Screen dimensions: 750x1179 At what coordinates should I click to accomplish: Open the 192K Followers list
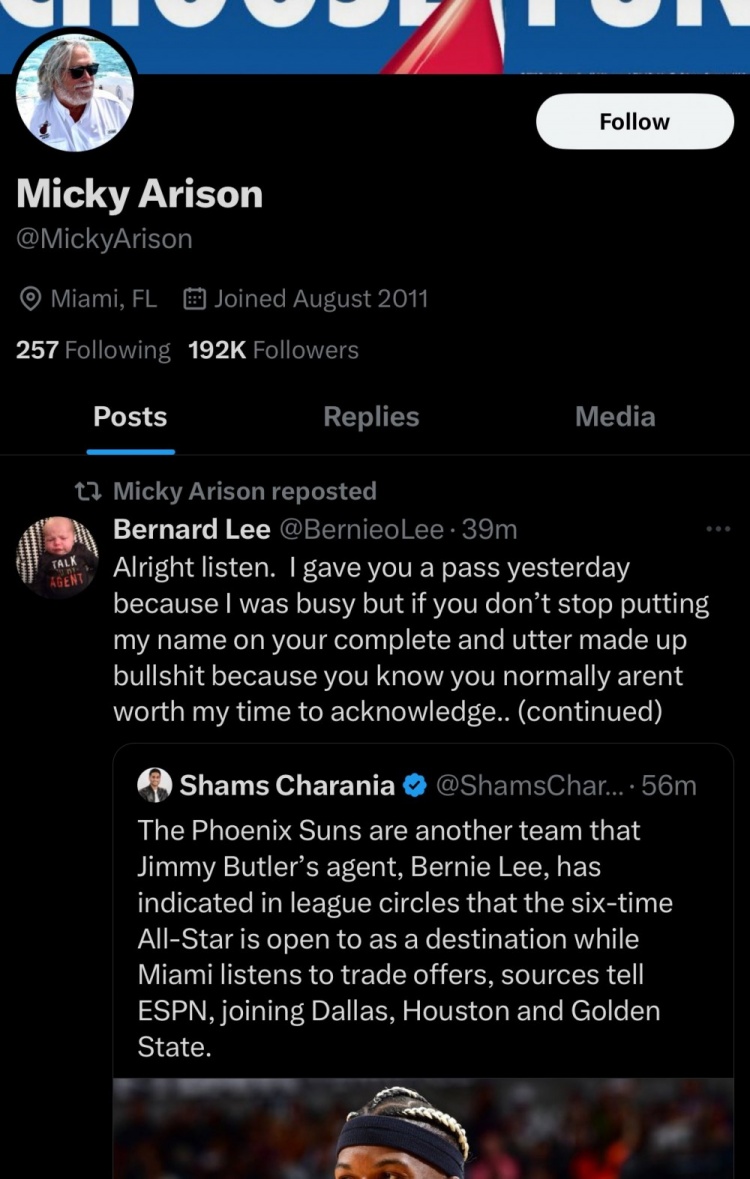pyautogui.click(x=273, y=350)
